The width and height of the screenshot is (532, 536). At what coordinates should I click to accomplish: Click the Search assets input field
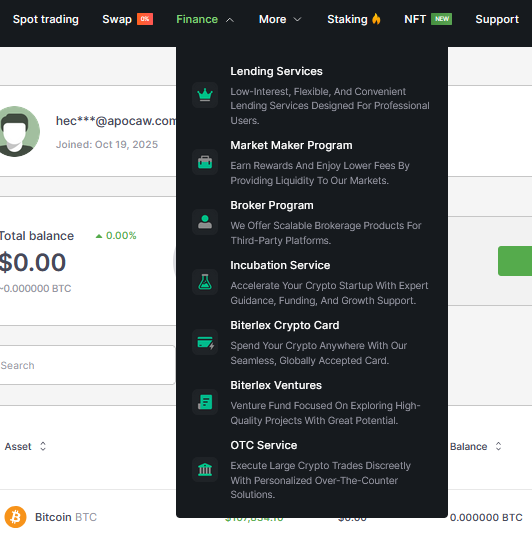[x=87, y=365]
